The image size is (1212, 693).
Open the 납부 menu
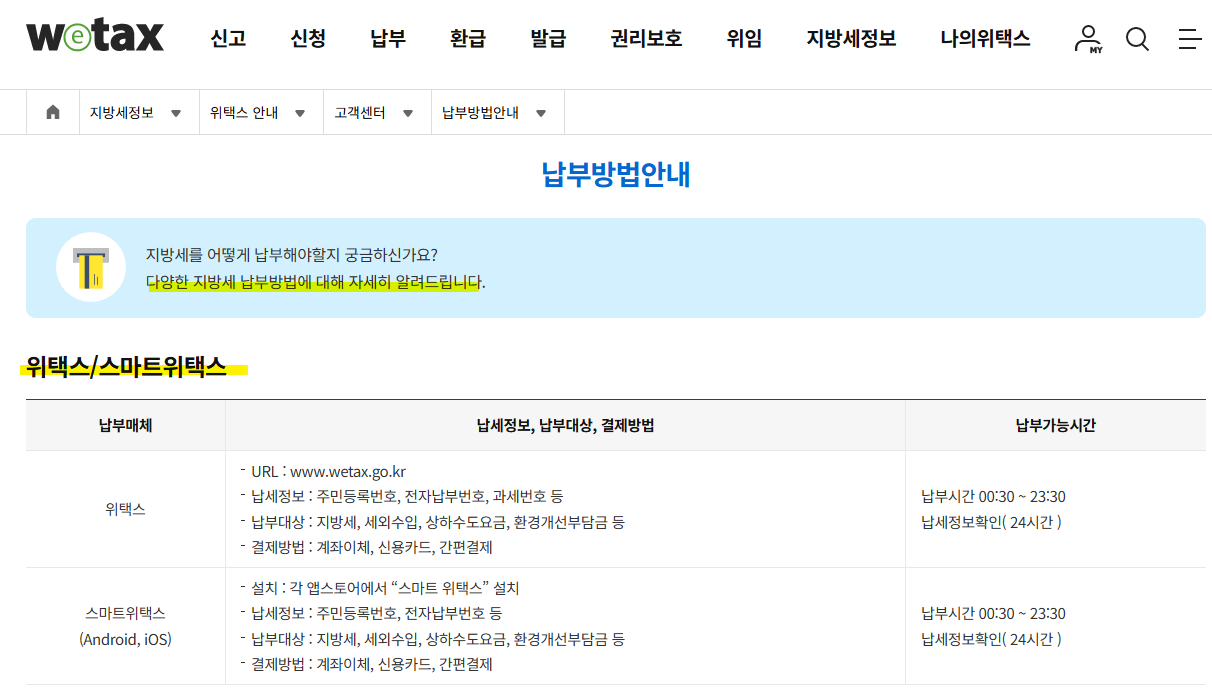pos(388,39)
